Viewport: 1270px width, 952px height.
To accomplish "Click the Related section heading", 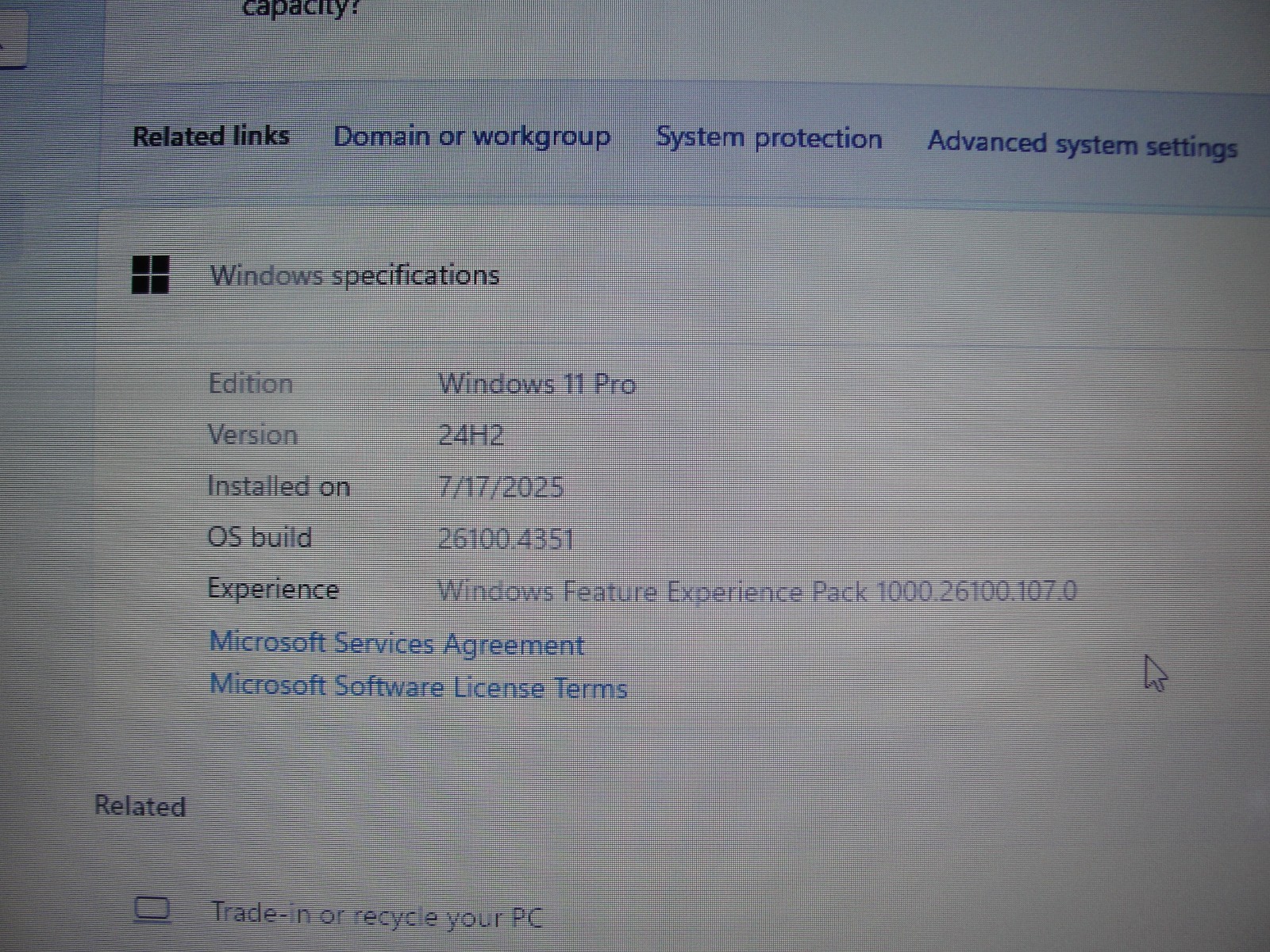I will click(140, 806).
